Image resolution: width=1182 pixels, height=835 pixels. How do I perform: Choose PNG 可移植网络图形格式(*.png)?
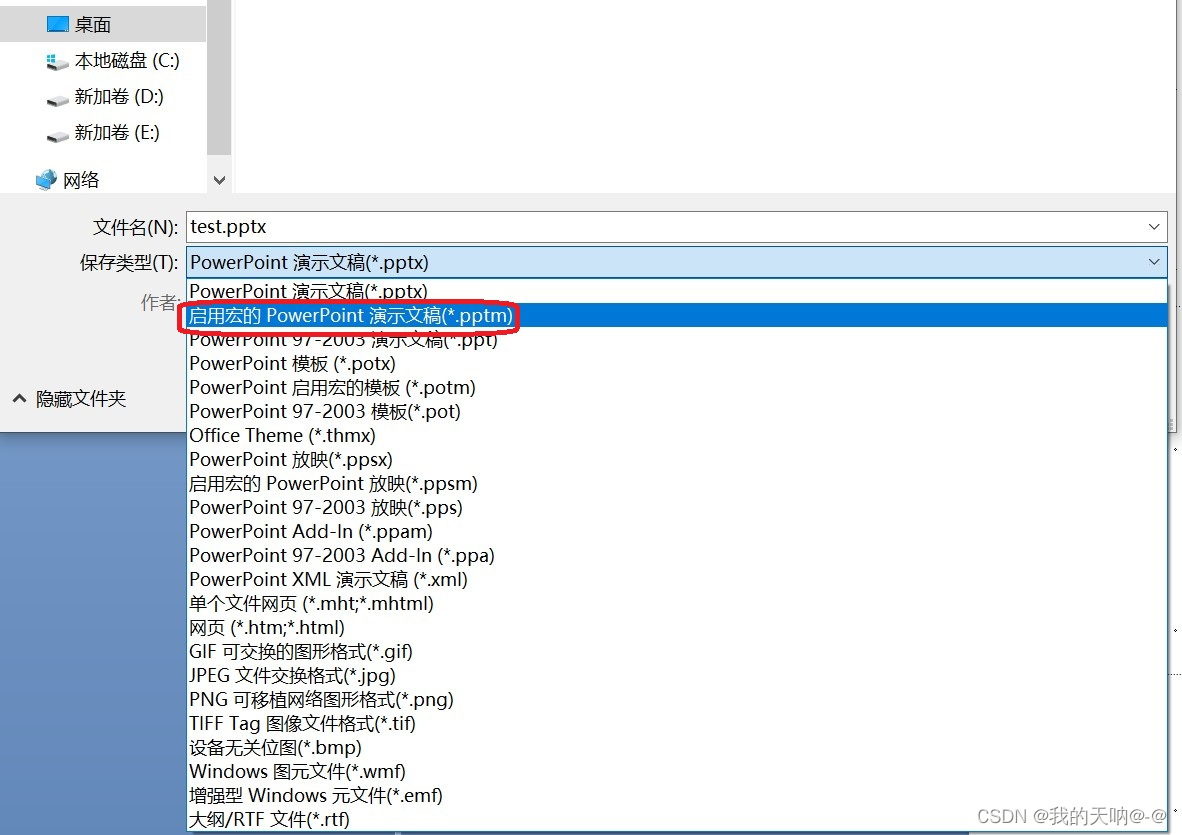[x=677, y=699]
